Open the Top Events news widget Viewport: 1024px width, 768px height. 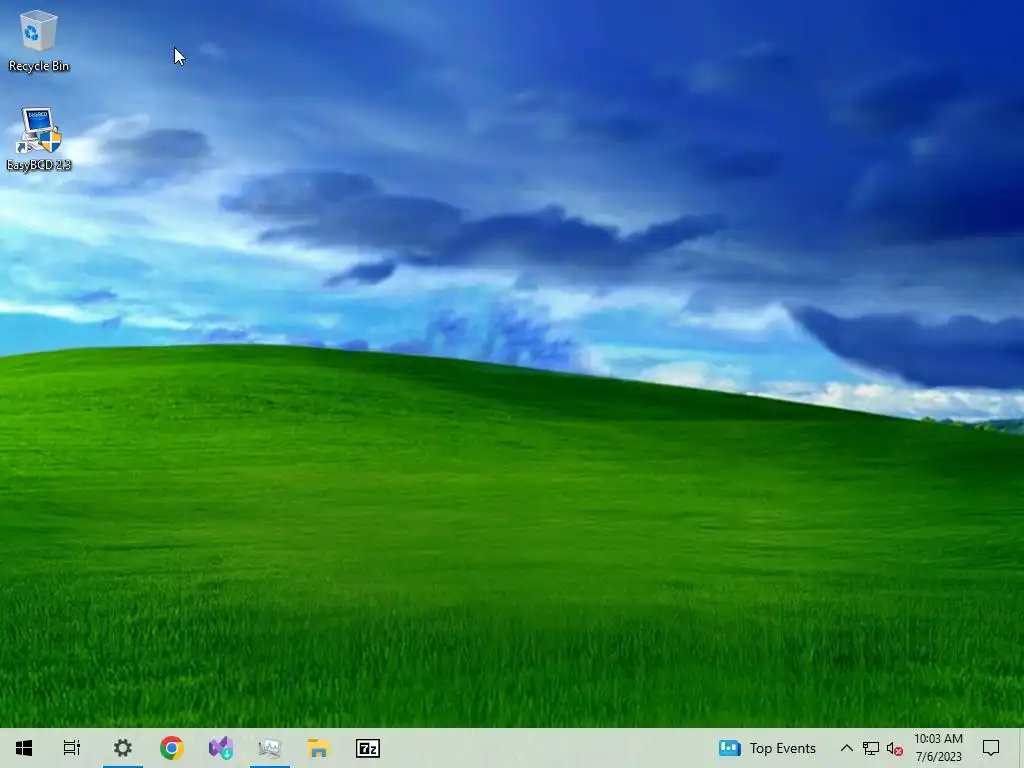tap(767, 748)
